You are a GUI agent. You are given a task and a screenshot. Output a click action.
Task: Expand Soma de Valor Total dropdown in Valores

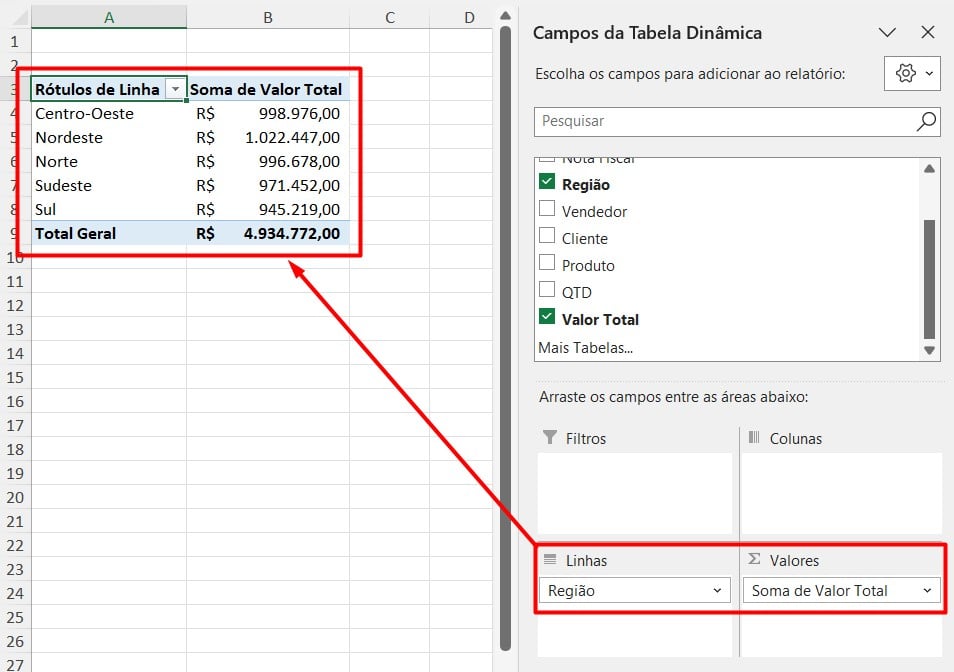point(927,591)
